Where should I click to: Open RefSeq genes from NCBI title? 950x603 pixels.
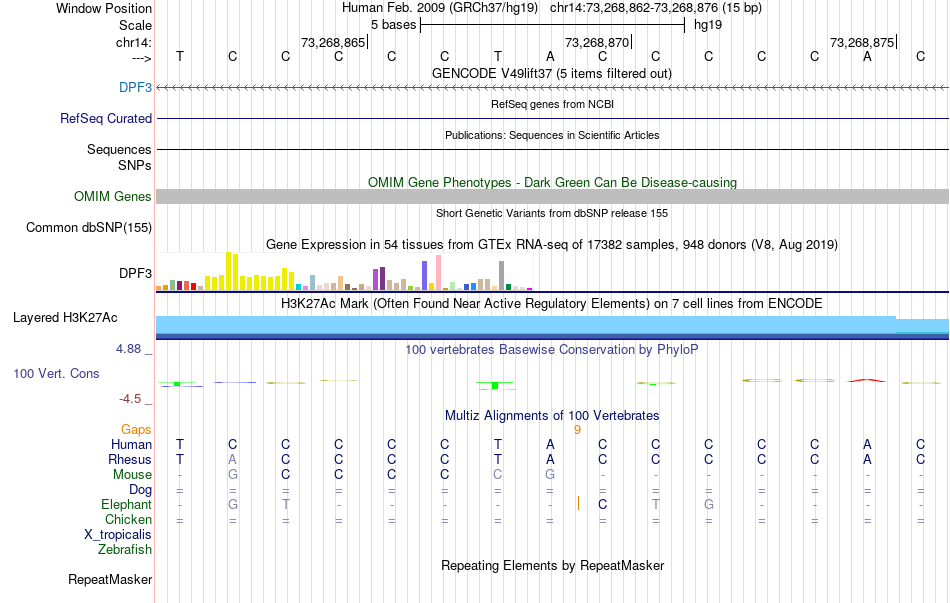click(552, 104)
